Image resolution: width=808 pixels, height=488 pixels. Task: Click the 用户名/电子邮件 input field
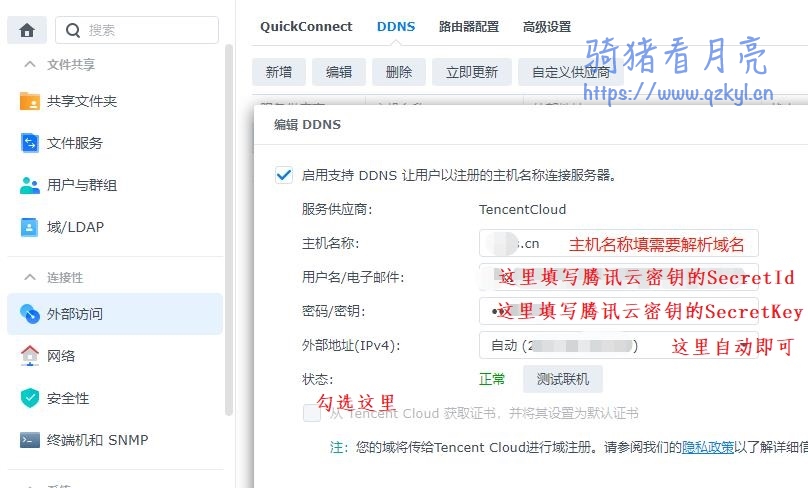(x=618, y=277)
